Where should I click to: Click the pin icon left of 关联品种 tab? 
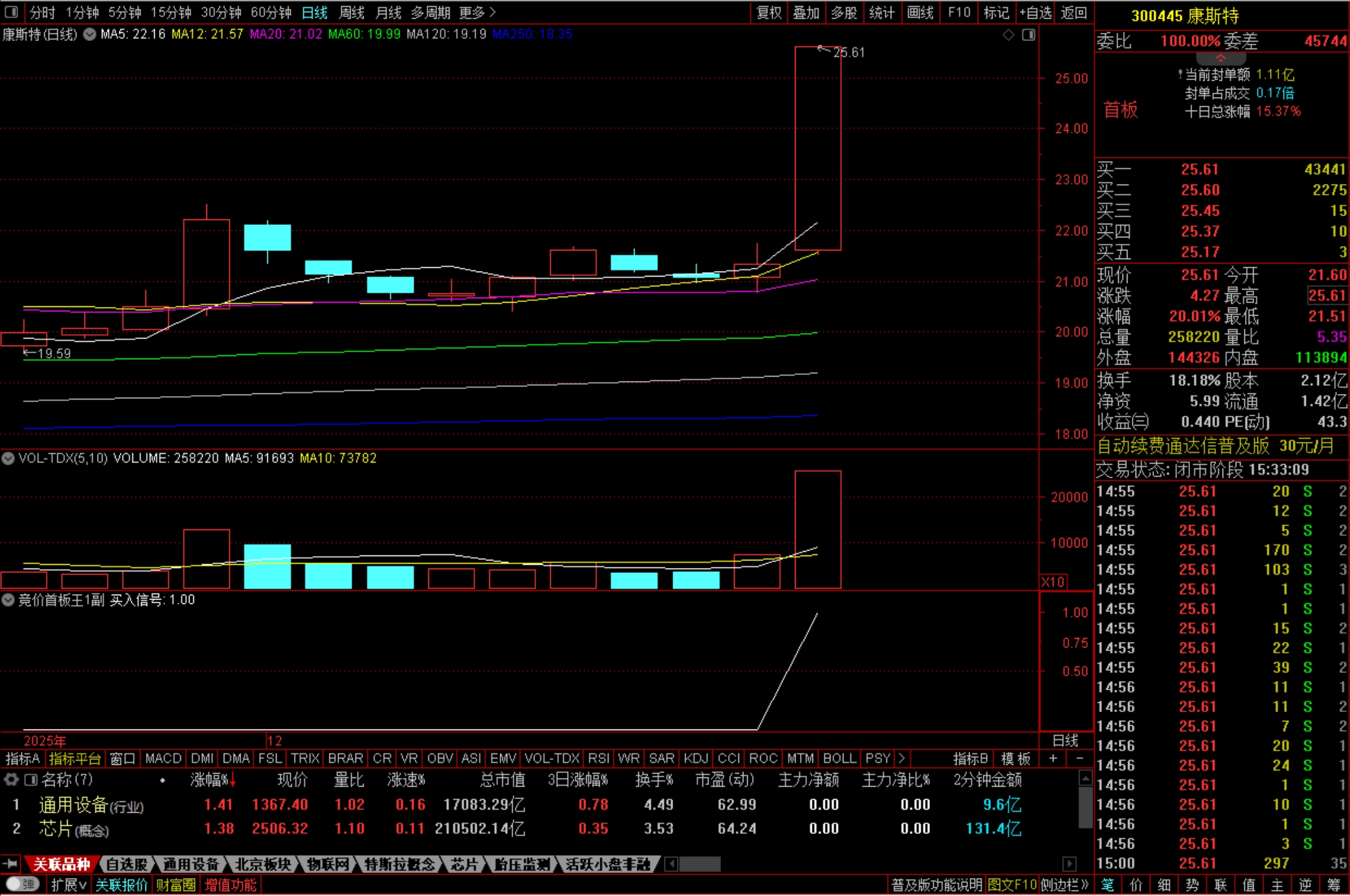tap(10, 864)
